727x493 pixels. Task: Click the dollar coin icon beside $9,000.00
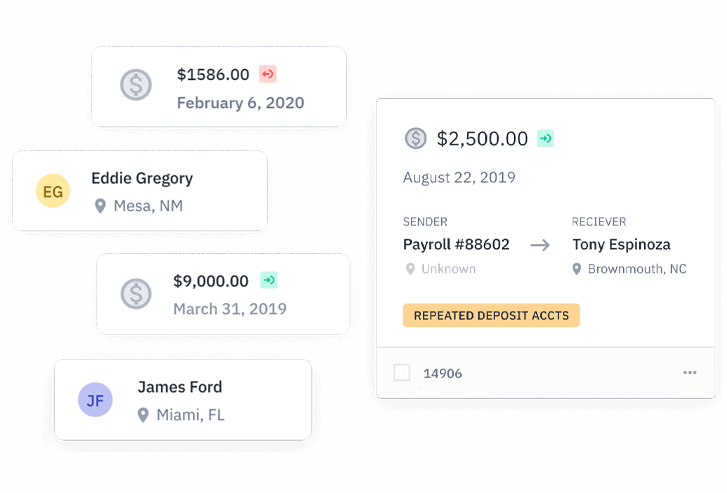click(x=137, y=293)
